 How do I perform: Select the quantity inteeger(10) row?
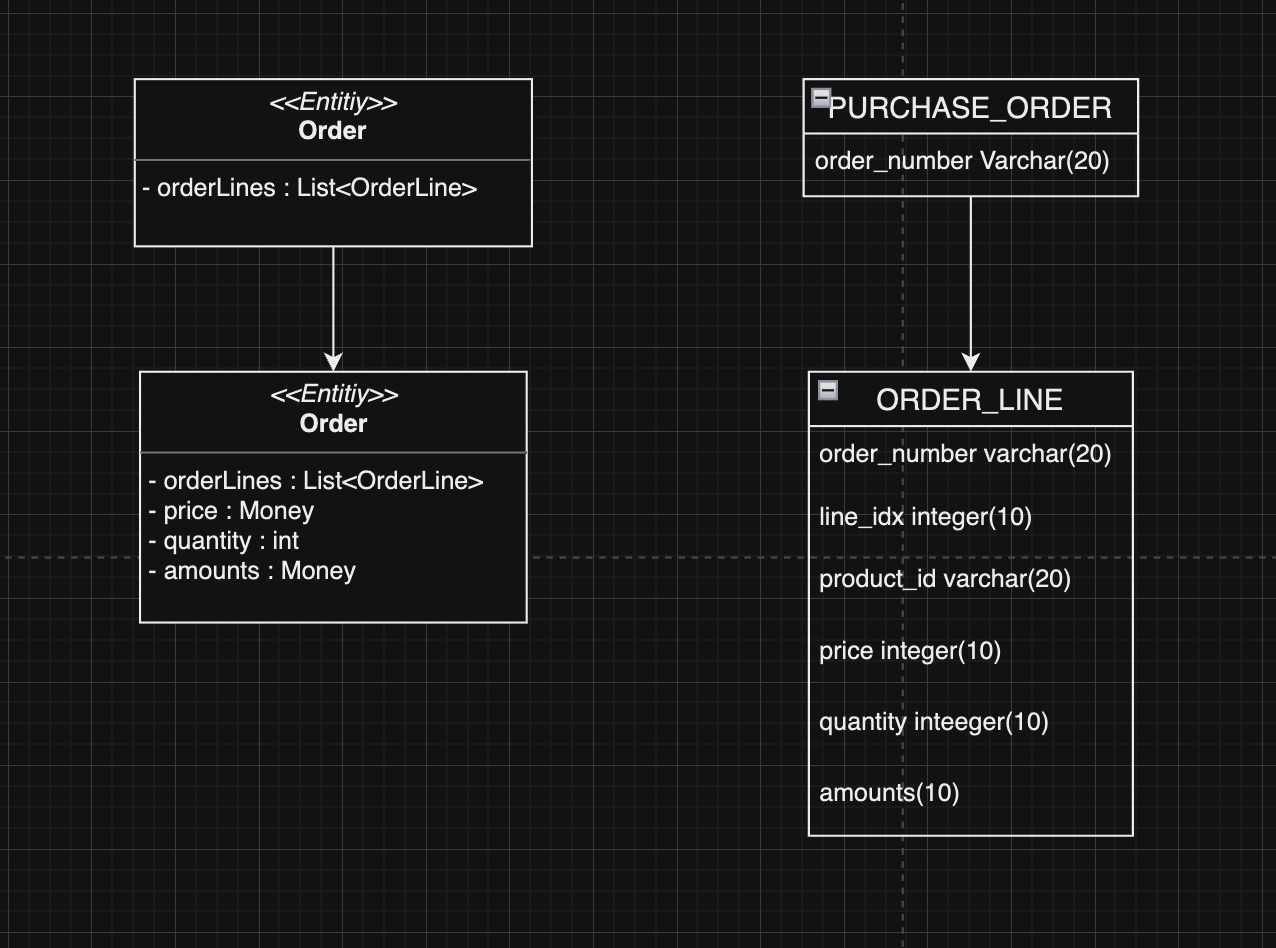click(x=970, y=722)
